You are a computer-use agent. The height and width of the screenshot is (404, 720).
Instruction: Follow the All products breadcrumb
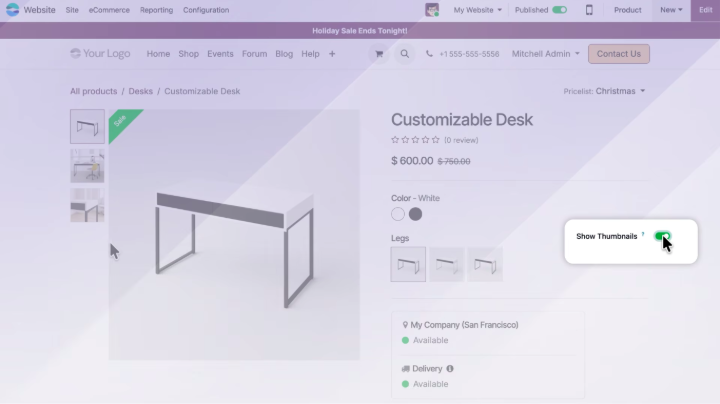tap(93, 91)
